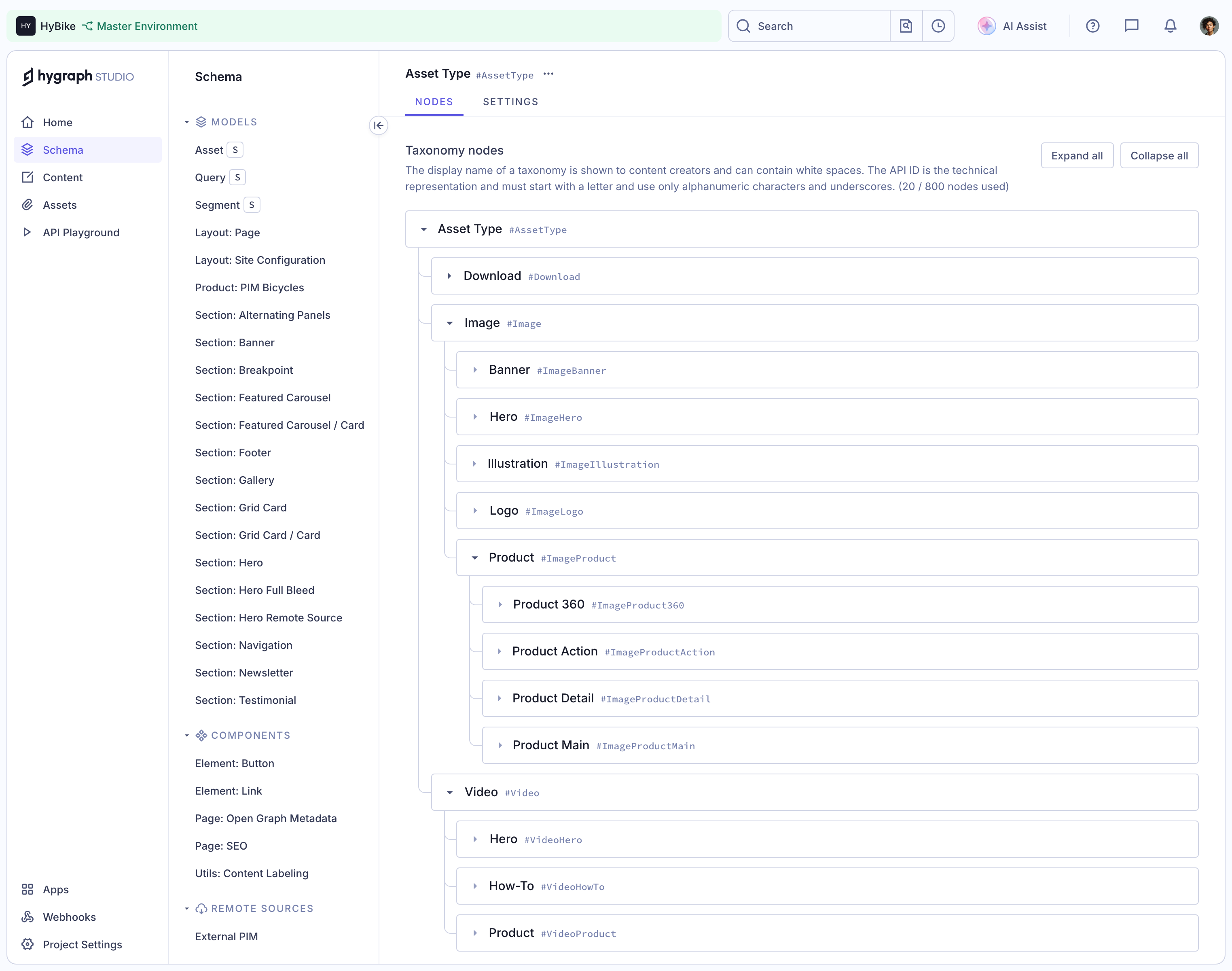This screenshot has width=1232, height=971.
Task: Click the help question mark icon
Action: point(1092,26)
